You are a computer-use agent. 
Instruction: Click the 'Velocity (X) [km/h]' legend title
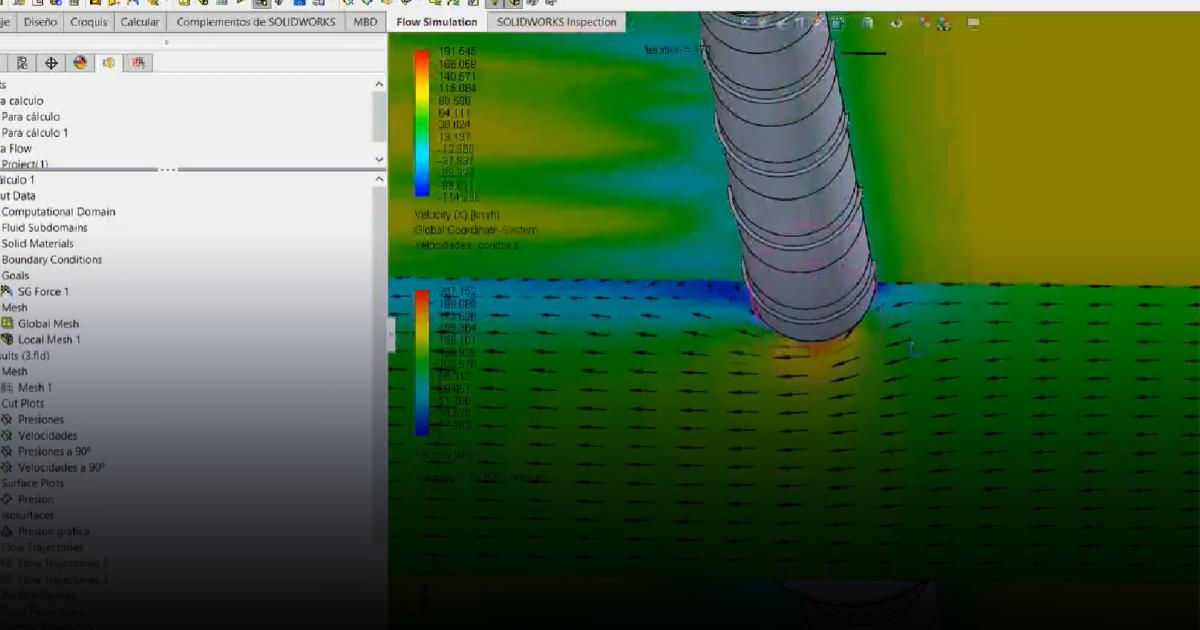[457, 214]
